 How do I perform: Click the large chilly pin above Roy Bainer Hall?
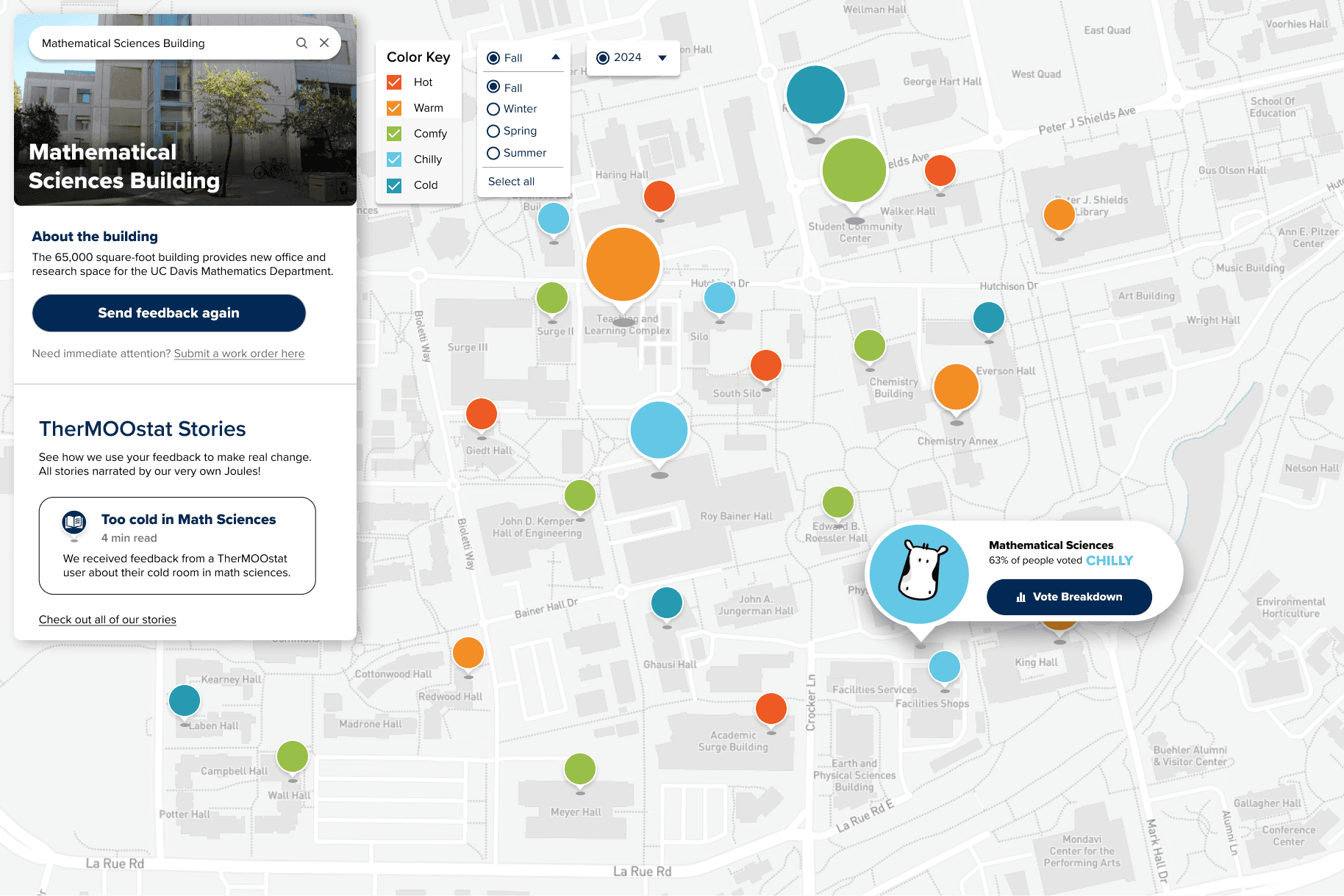(x=660, y=430)
